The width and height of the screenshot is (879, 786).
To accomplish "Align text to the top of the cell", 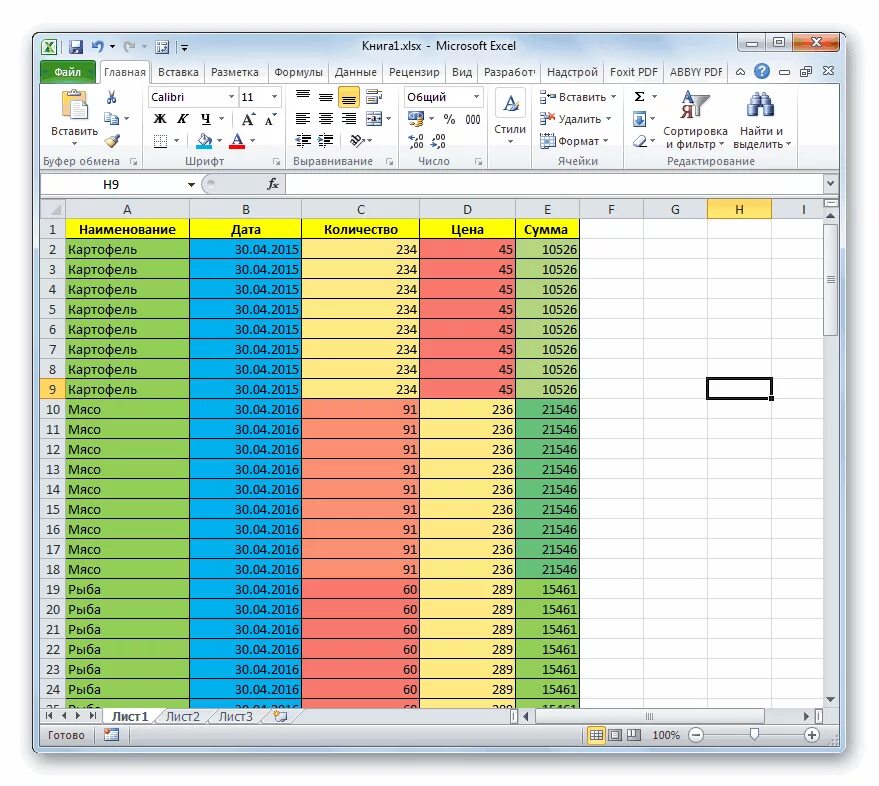I will click(303, 97).
